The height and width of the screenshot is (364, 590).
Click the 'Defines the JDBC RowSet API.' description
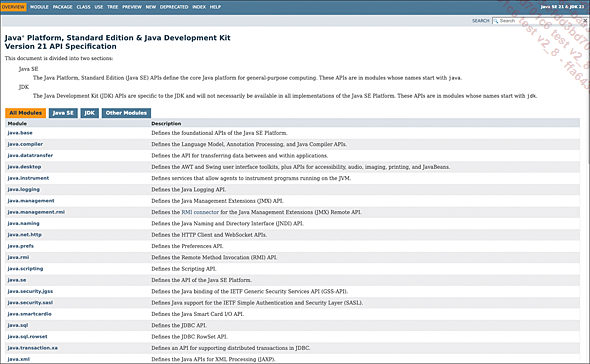click(x=190, y=337)
